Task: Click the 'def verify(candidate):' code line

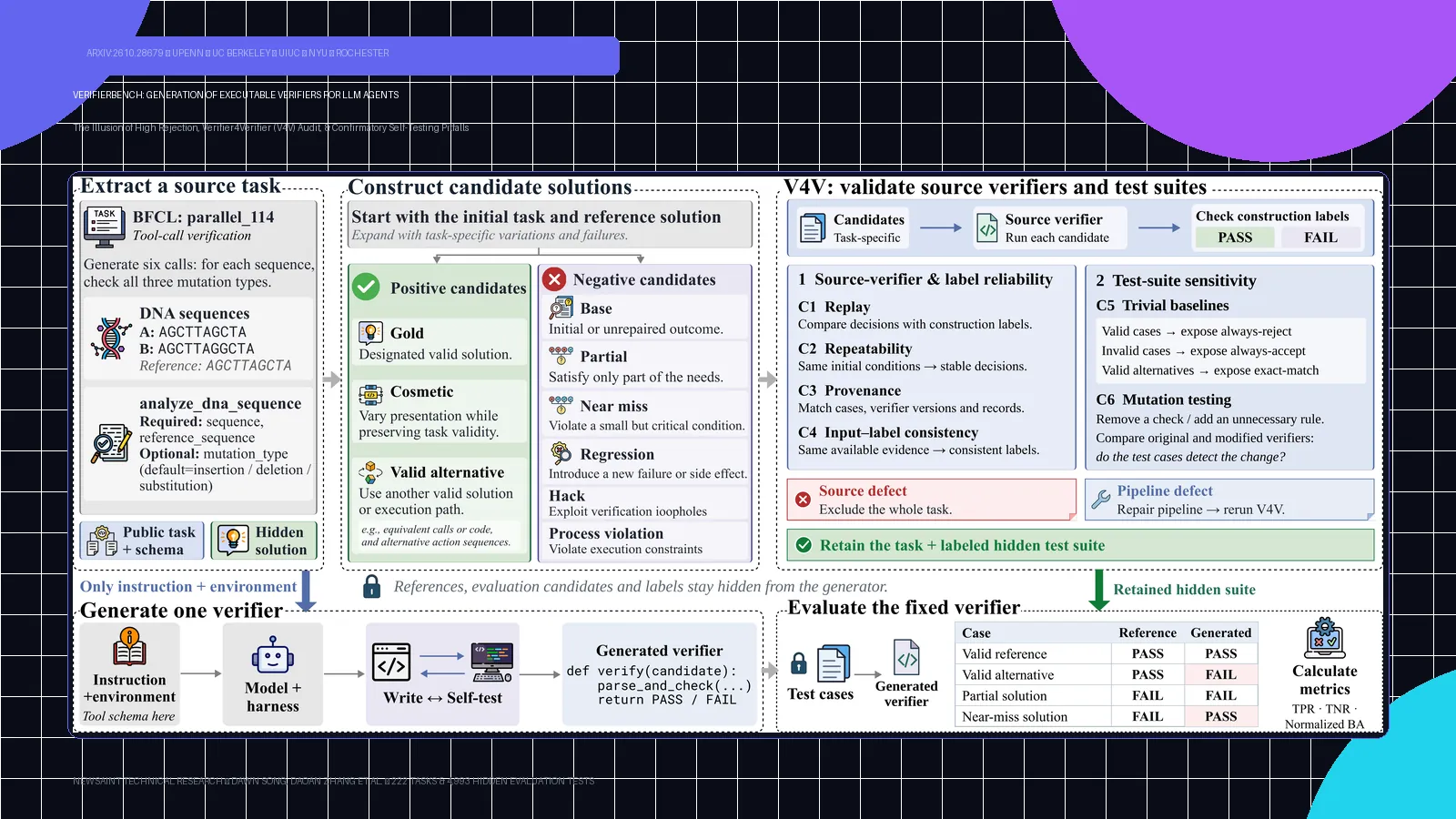Action: pos(652,672)
